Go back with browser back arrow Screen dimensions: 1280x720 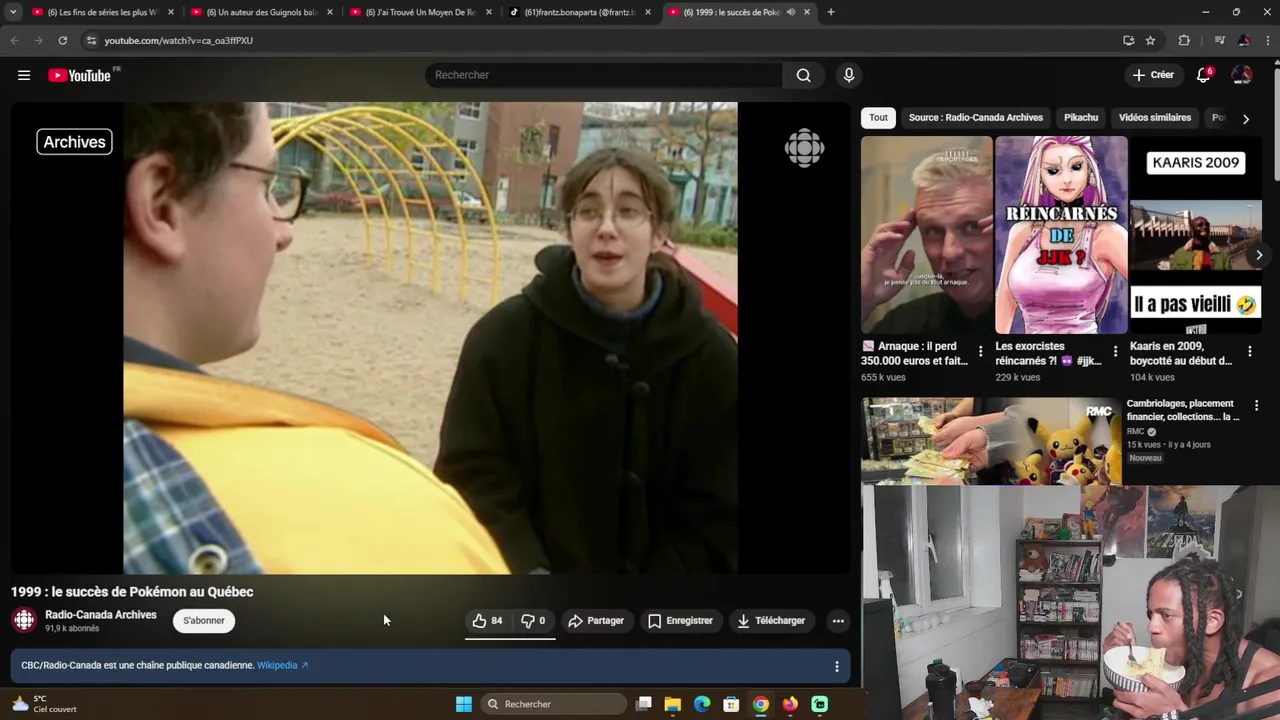[14, 41]
